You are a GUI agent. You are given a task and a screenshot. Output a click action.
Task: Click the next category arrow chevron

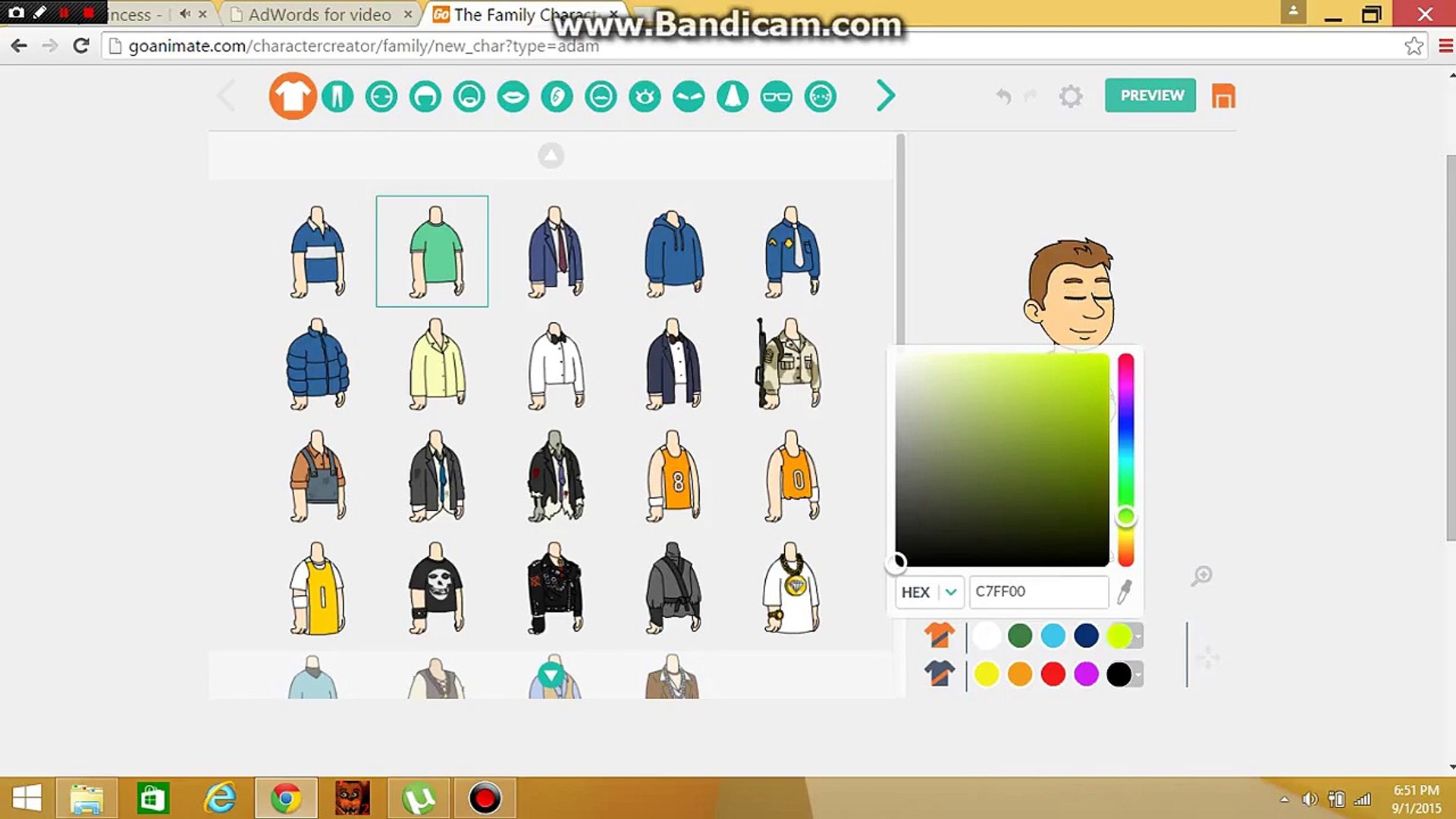[884, 96]
